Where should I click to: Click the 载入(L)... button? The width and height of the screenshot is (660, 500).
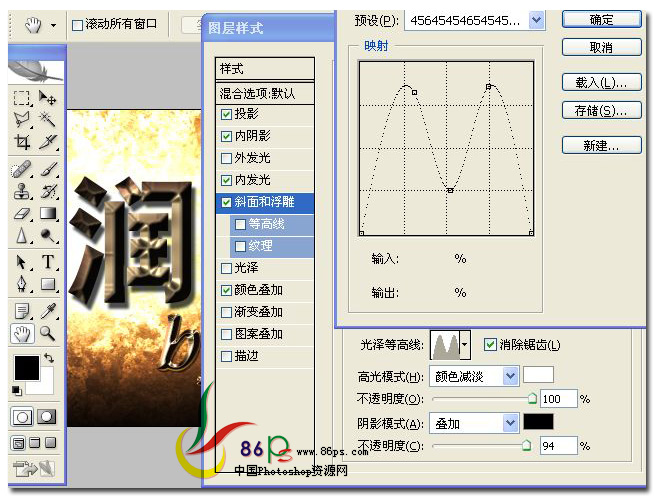601,82
